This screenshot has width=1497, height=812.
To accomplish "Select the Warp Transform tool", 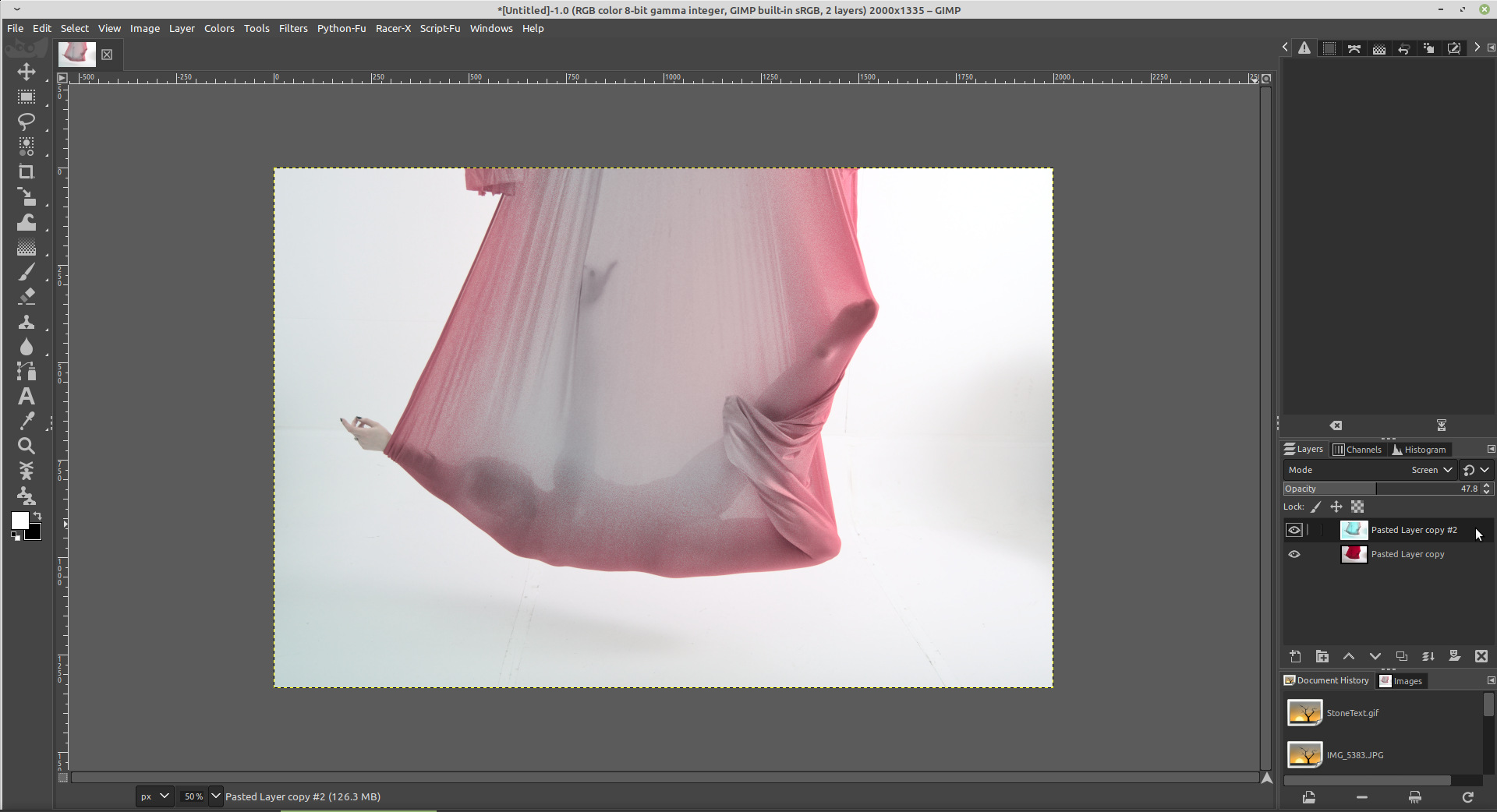I will click(x=27, y=222).
